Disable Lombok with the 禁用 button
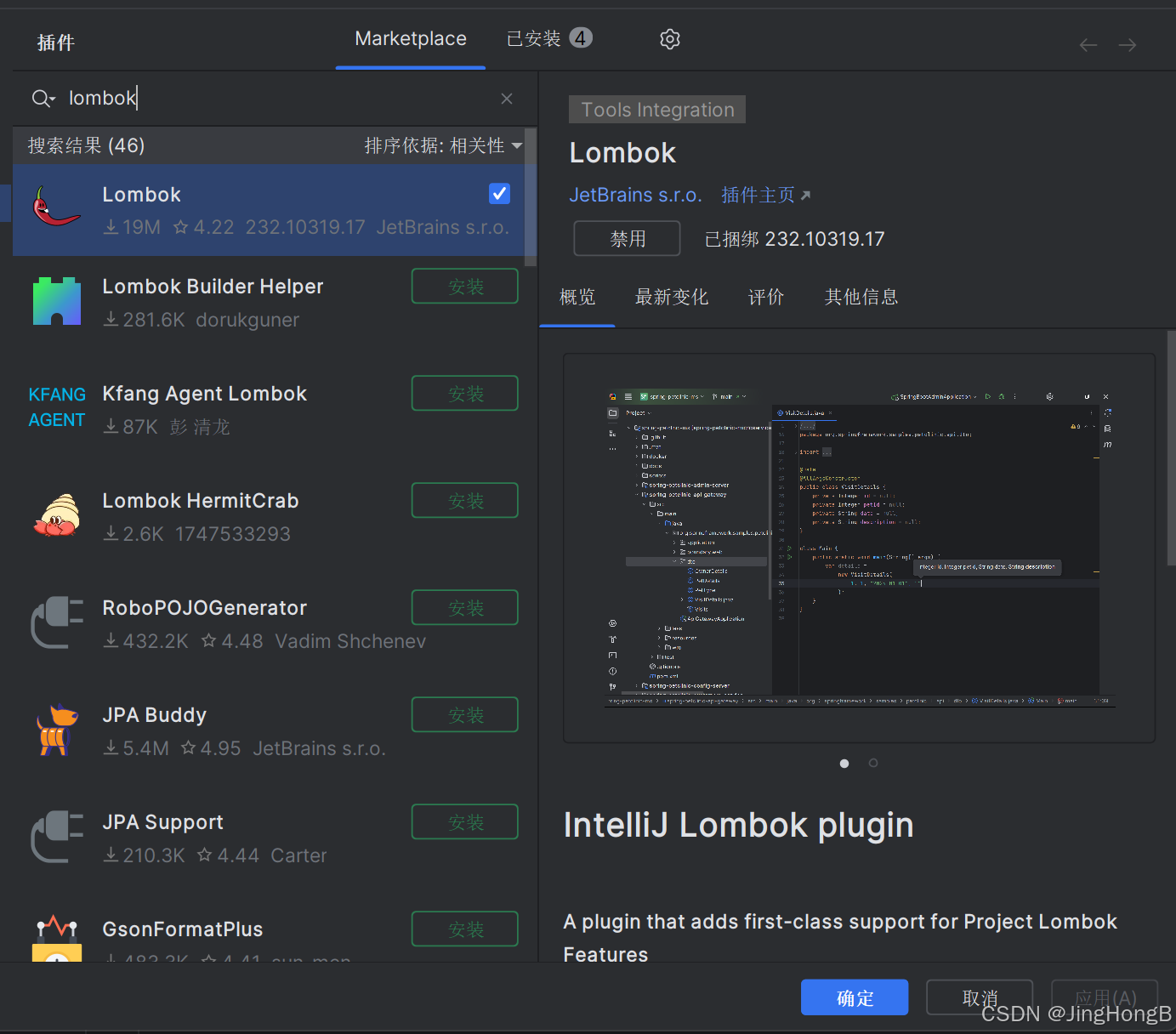The image size is (1176, 1034). 628,239
